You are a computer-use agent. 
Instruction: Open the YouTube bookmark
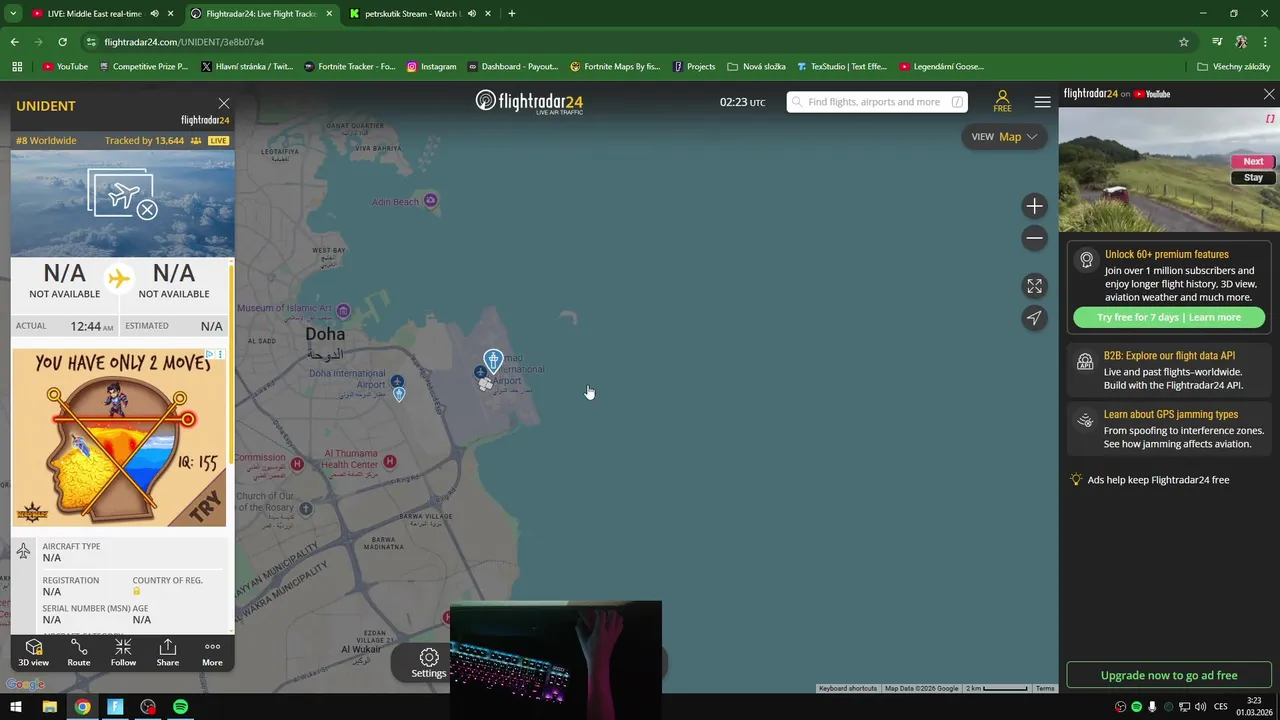(65, 67)
